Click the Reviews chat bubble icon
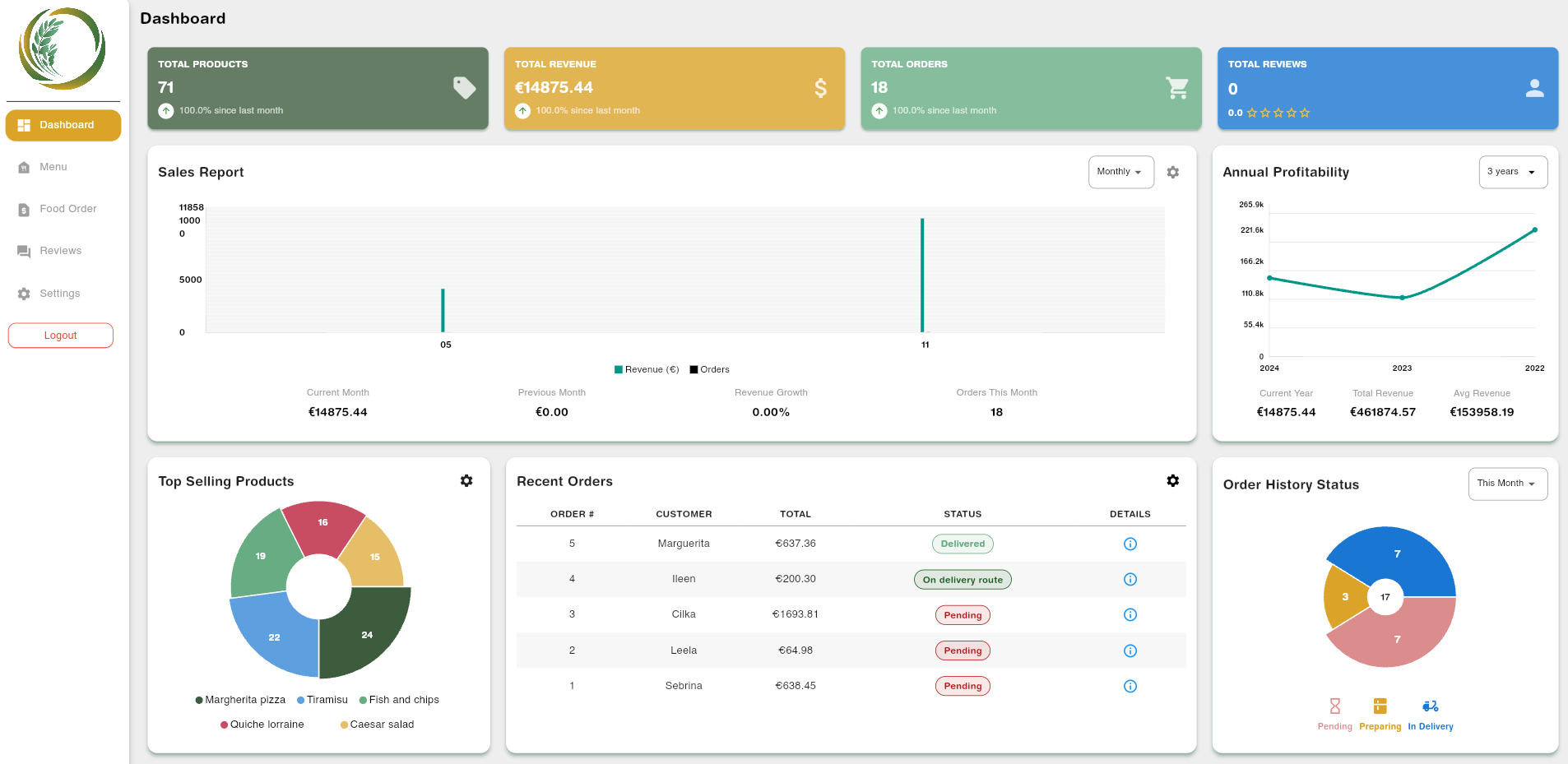This screenshot has height=764, width=1568. 24,252
